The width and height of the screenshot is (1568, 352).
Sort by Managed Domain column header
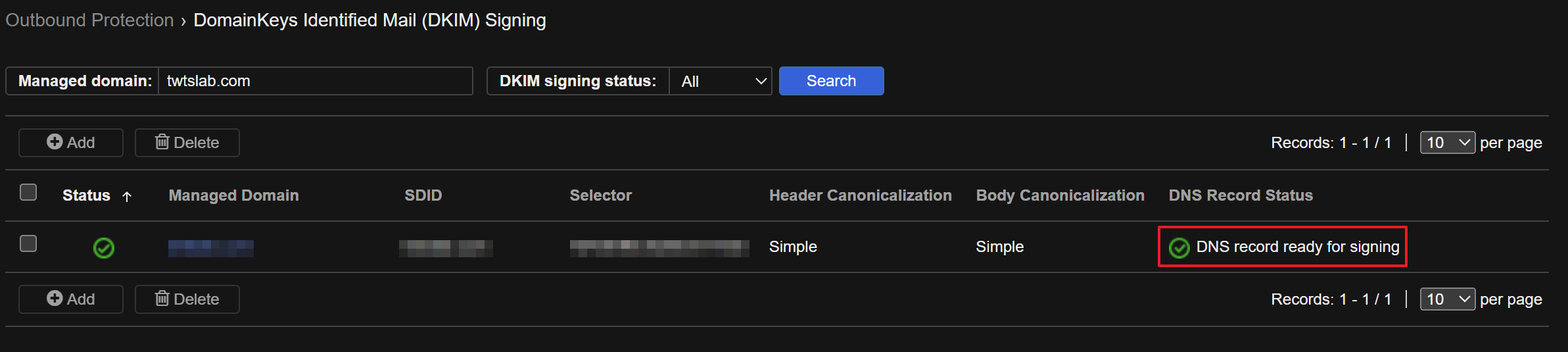click(233, 195)
